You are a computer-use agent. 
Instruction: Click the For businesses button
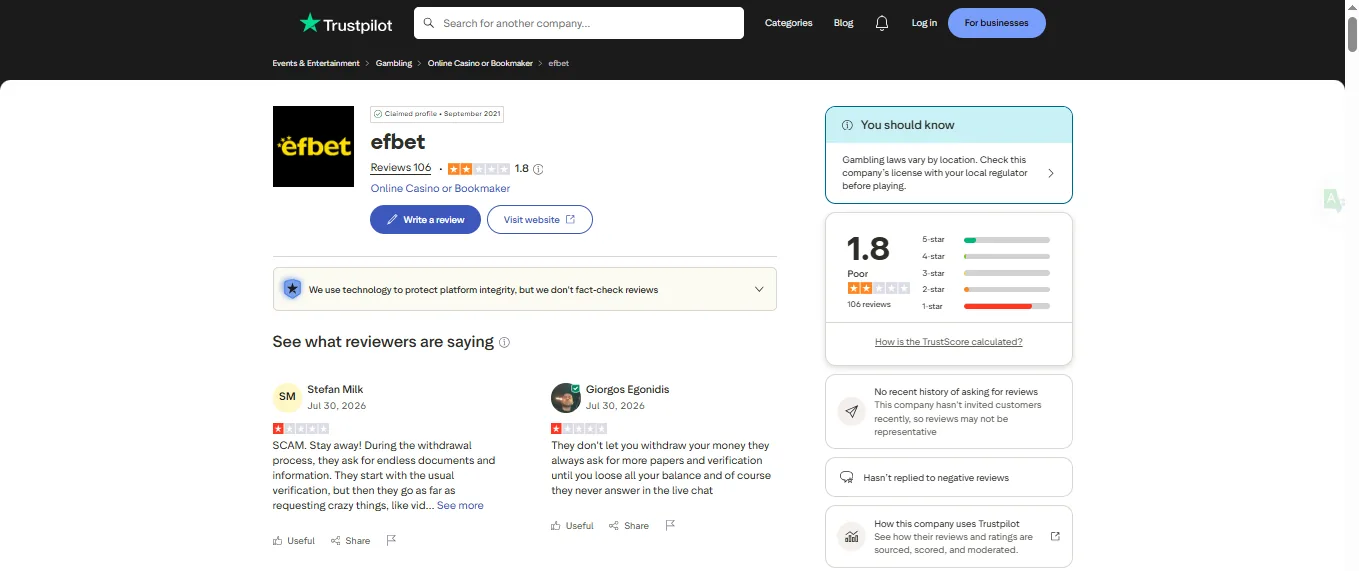pyautogui.click(x=997, y=23)
